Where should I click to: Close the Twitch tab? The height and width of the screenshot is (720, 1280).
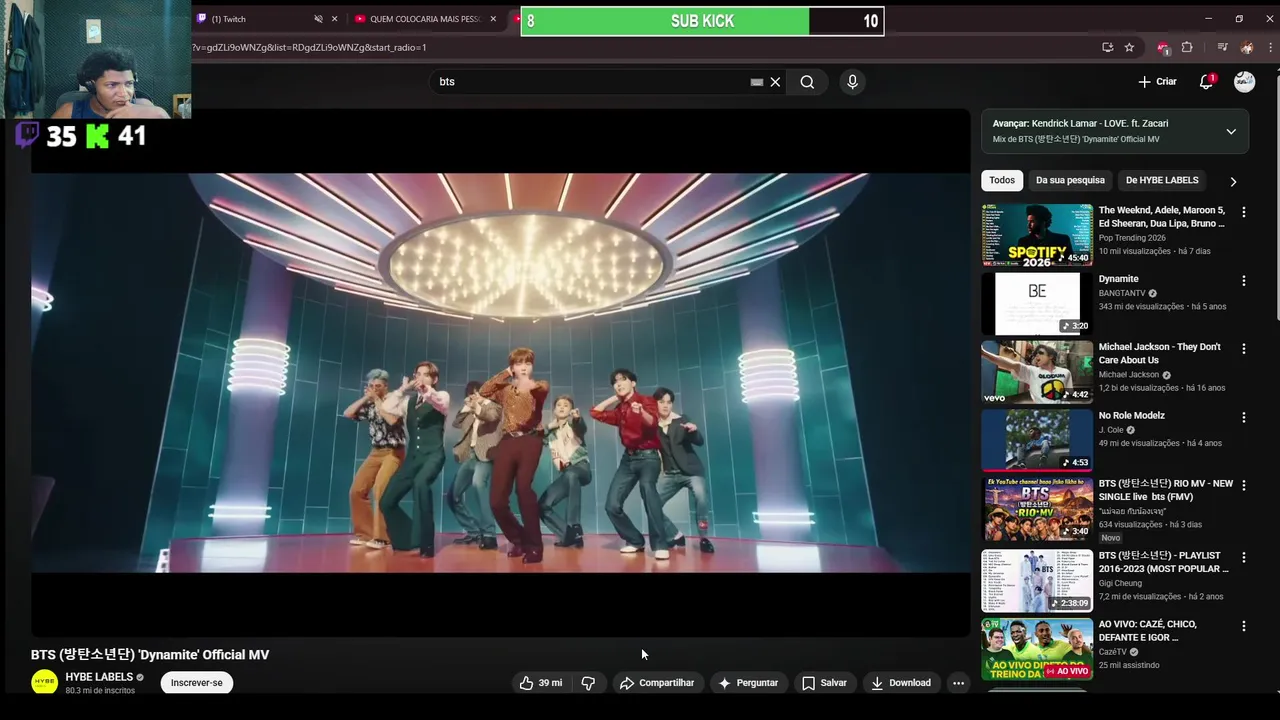click(334, 19)
